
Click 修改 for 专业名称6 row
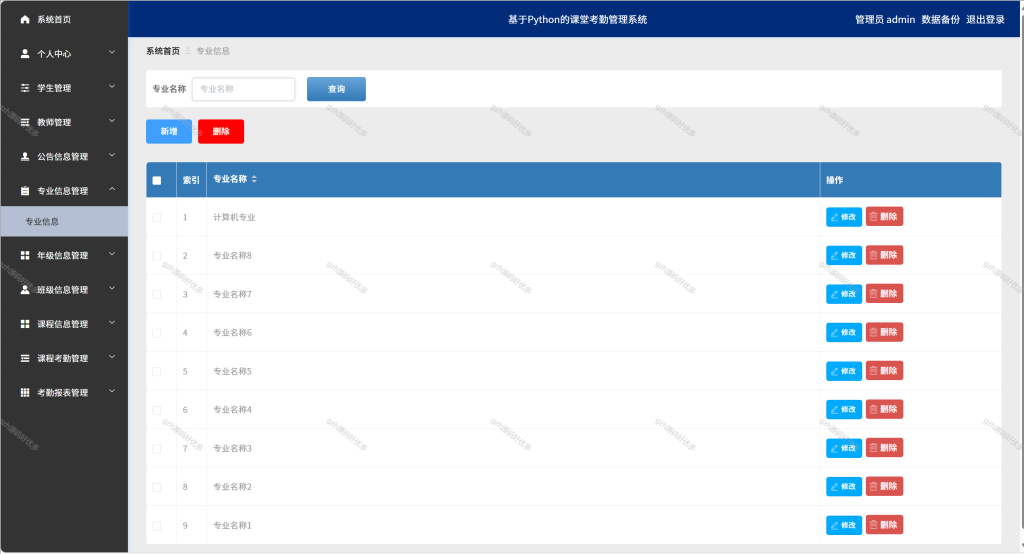(x=844, y=333)
